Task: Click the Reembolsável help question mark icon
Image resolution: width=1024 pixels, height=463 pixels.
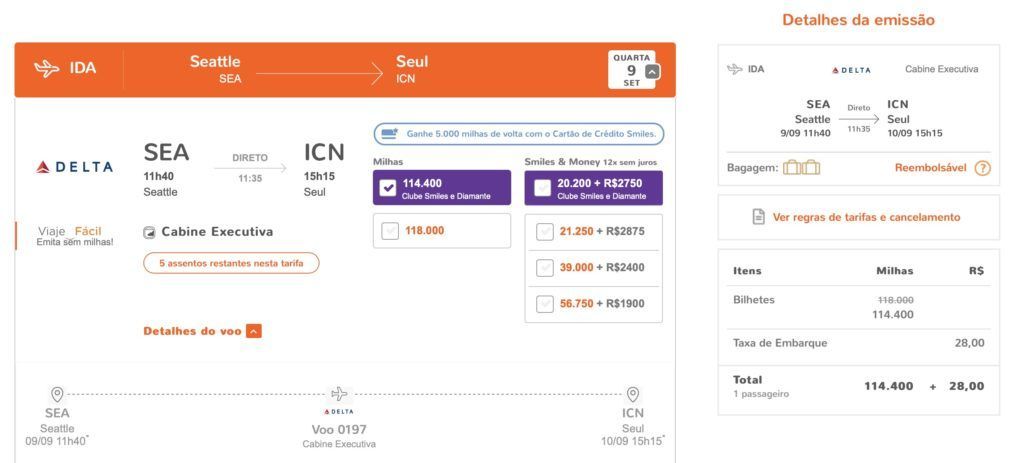Action: (982, 168)
